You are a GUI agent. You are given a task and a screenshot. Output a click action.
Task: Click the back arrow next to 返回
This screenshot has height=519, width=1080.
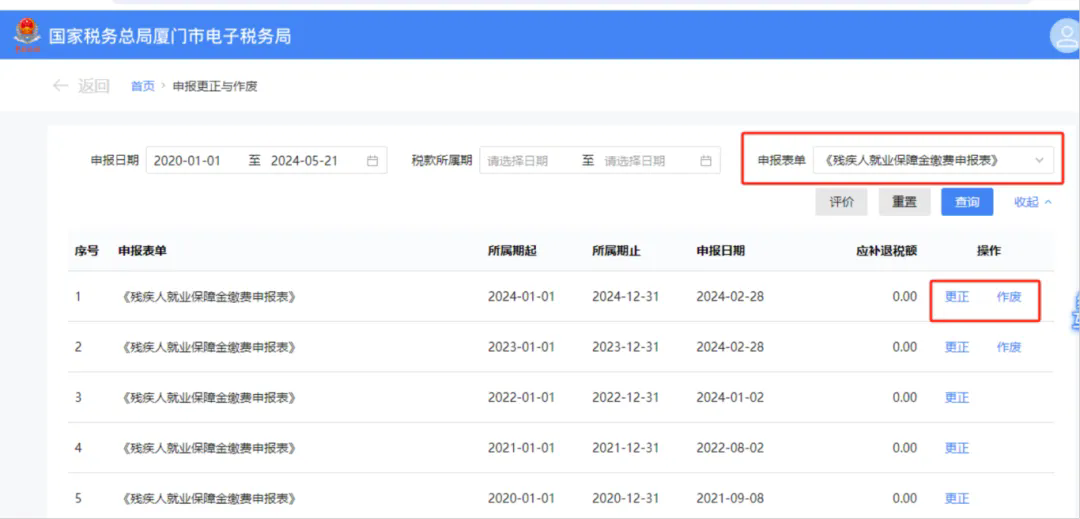pyautogui.click(x=61, y=86)
